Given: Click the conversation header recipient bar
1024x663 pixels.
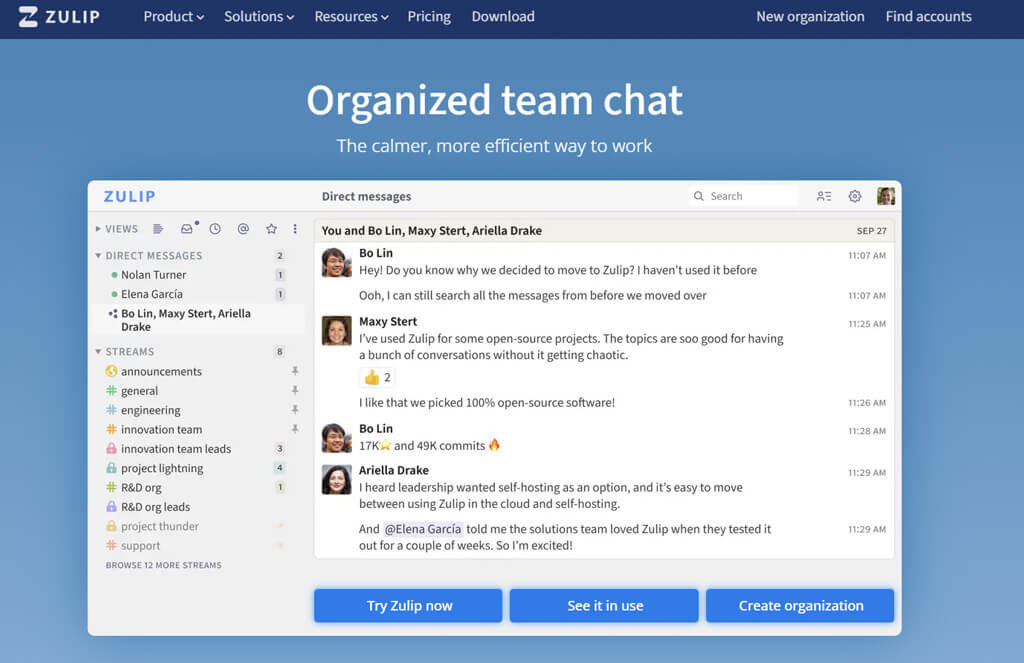Looking at the screenshot, I should click(604, 231).
